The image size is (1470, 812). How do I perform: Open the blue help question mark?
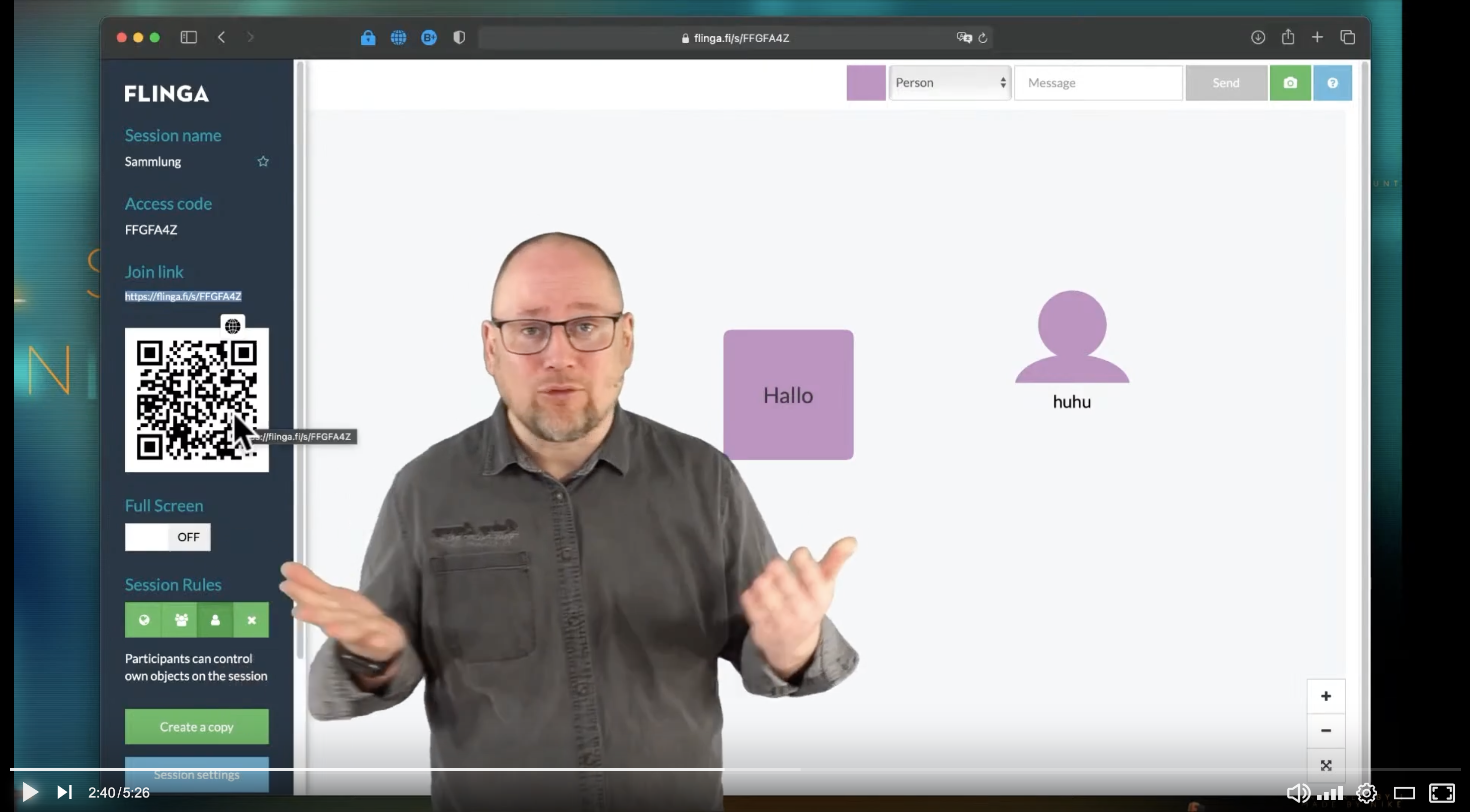(1332, 83)
